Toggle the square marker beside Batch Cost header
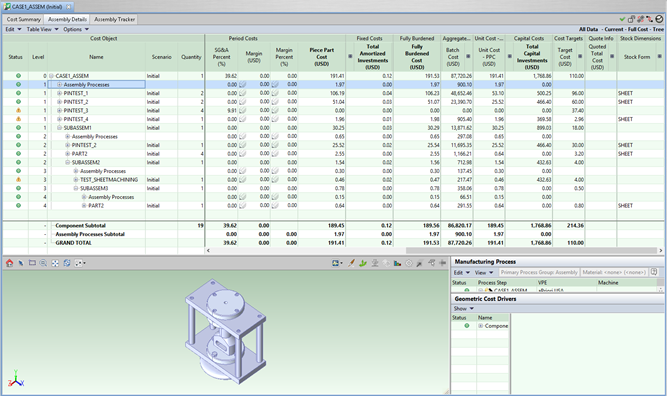This screenshot has height=396, width=667. [468, 57]
